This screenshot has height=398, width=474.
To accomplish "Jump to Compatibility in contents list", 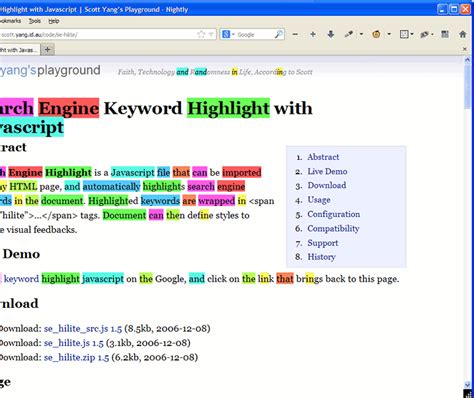I will click(x=333, y=228).
